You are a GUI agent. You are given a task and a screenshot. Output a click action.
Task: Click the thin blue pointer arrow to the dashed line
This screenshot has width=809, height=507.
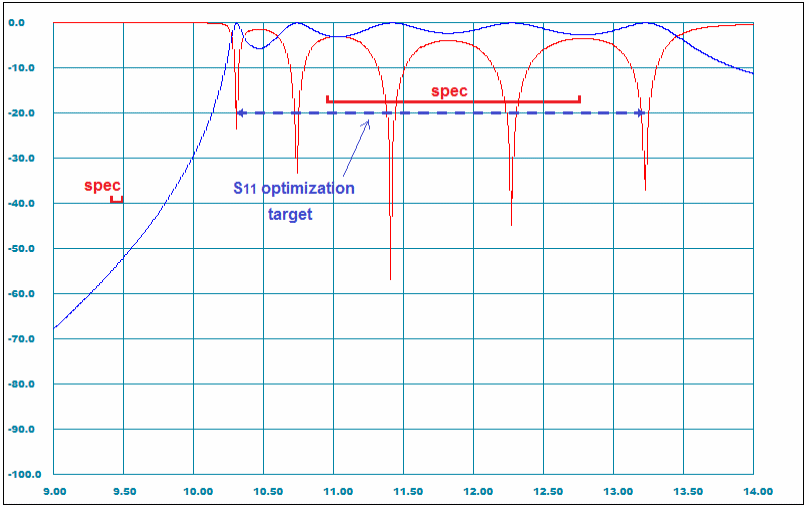(x=356, y=148)
